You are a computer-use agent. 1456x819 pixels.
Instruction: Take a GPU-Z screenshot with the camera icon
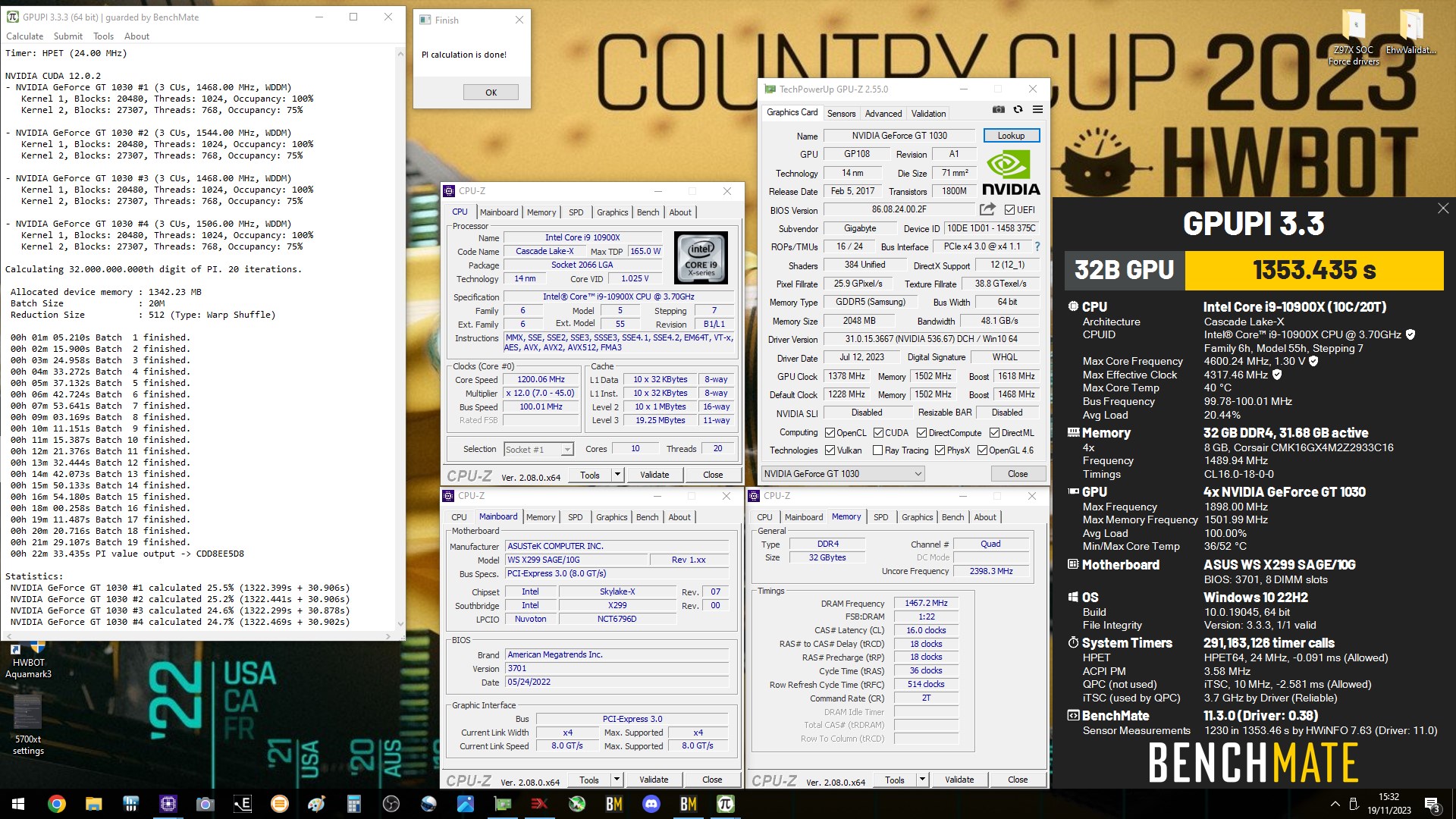(x=999, y=110)
